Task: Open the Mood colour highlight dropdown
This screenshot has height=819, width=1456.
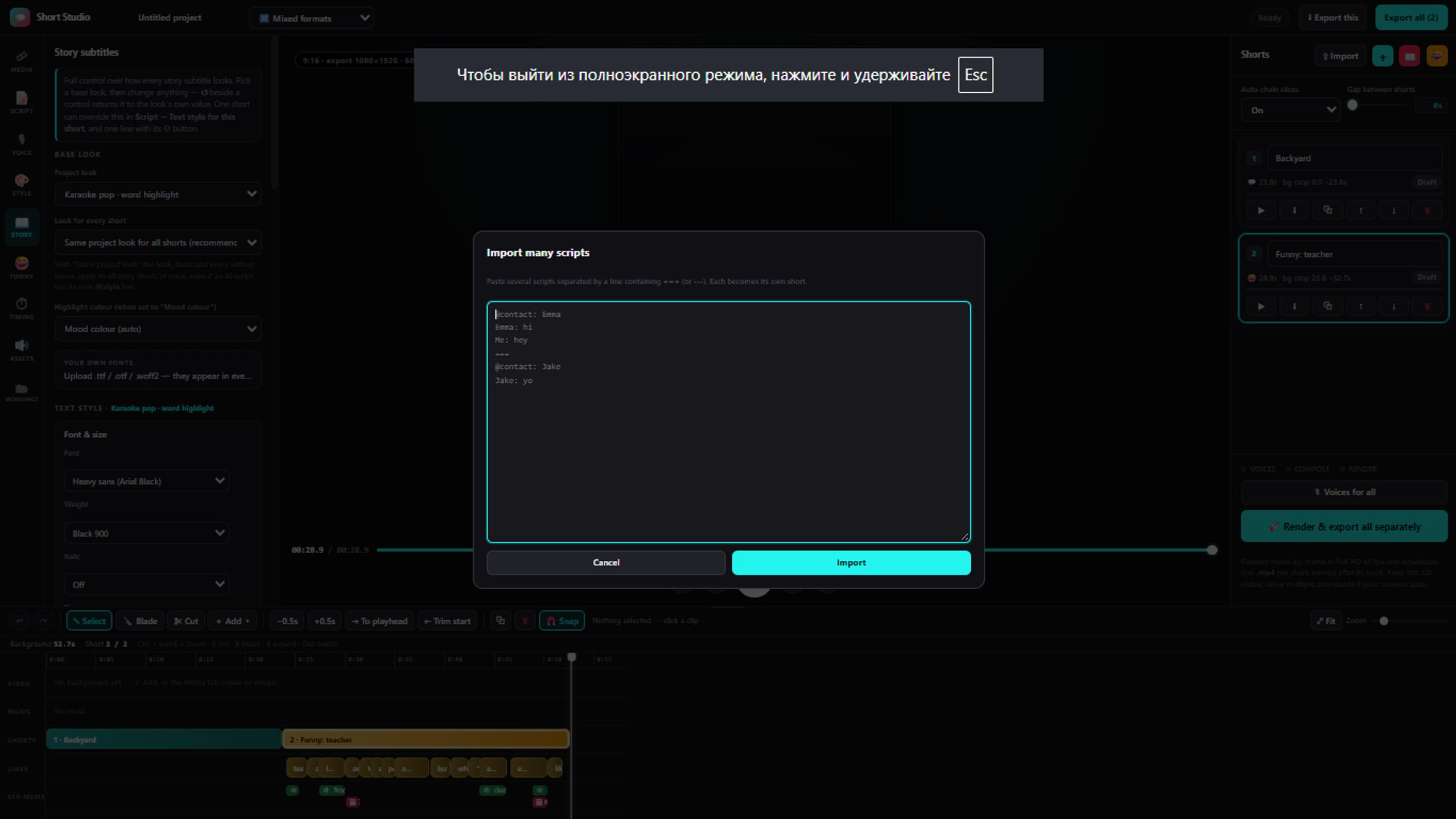Action: tap(158, 329)
